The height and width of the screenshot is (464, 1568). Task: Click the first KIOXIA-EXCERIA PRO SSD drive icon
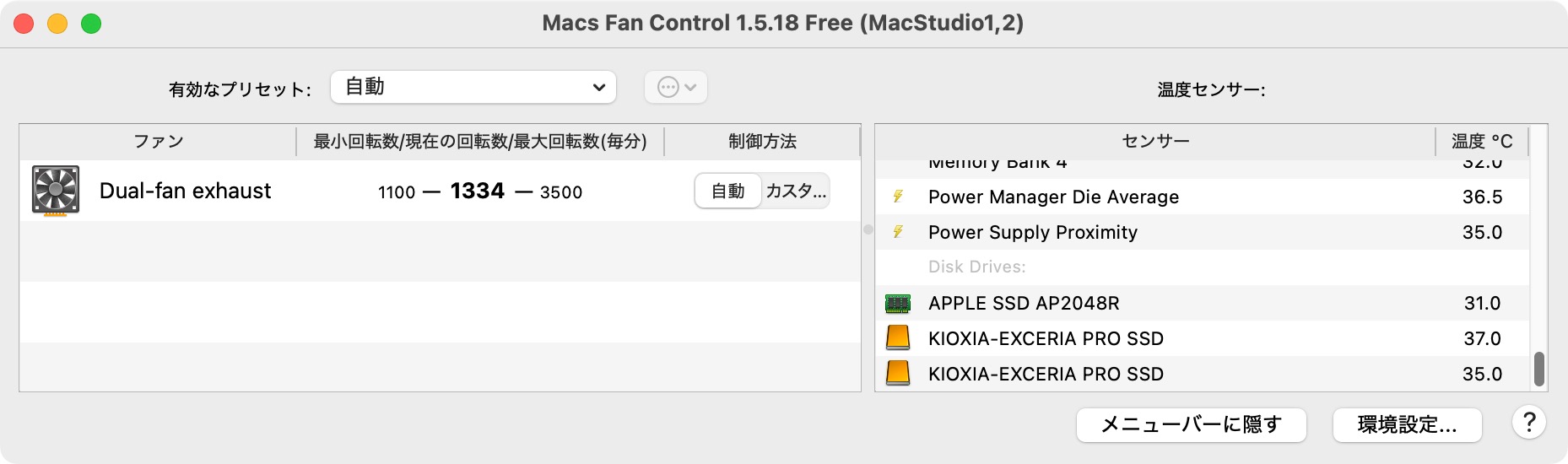[898, 338]
